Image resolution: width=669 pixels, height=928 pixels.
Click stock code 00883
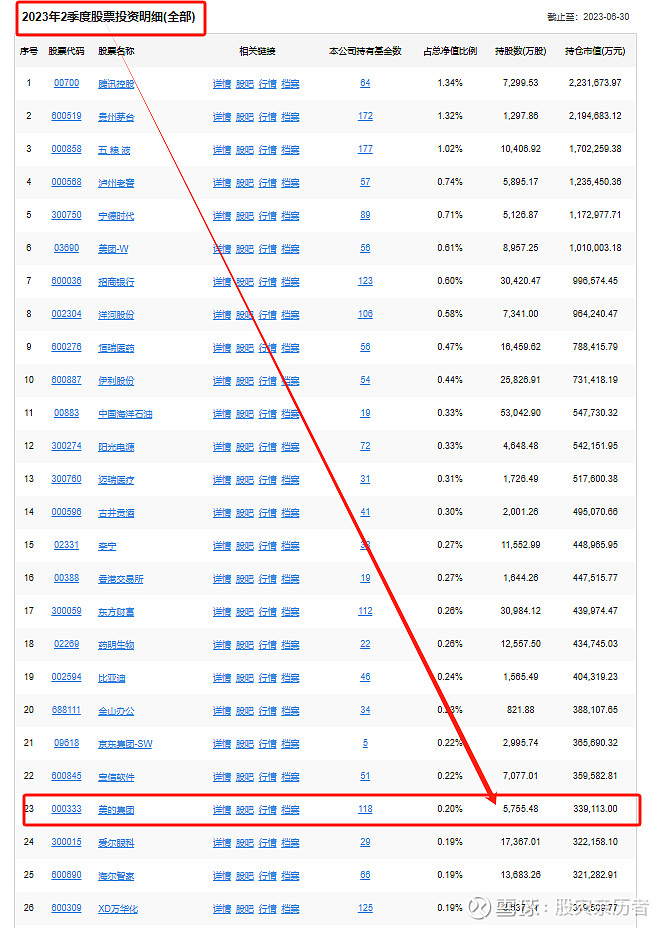click(x=66, y=414)
